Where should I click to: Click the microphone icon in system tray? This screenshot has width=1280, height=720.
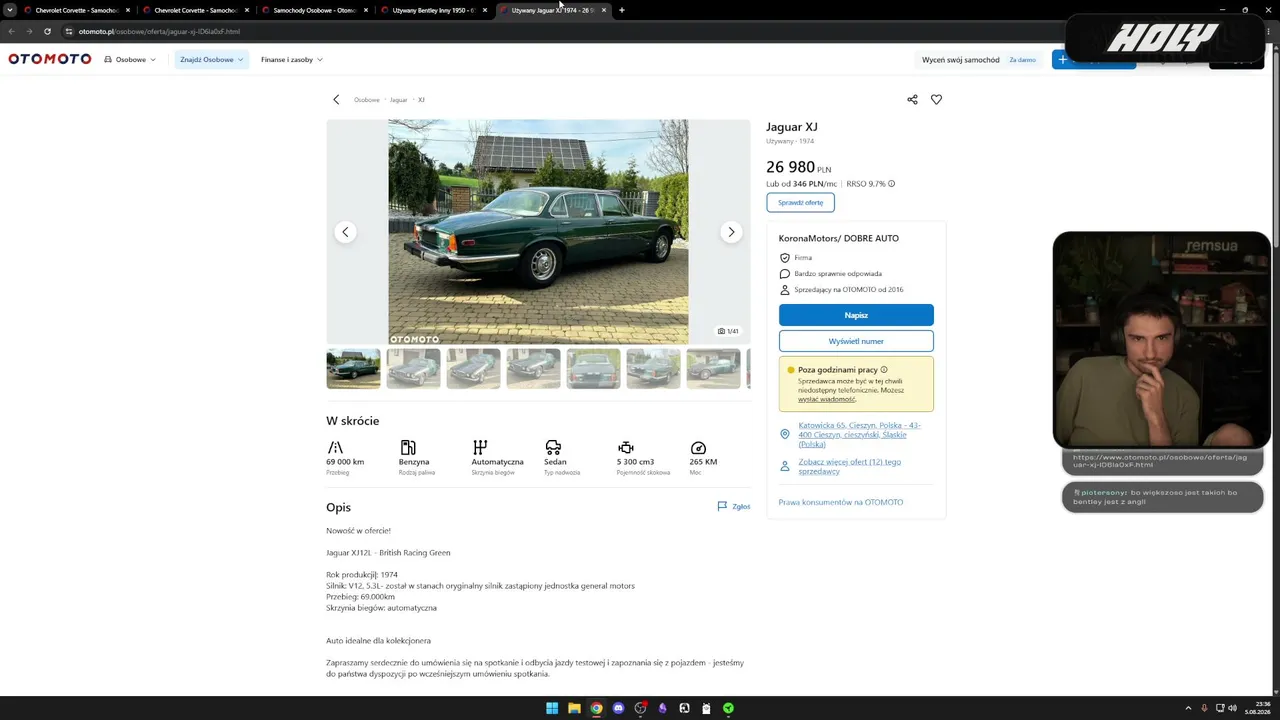[1204, 708]
